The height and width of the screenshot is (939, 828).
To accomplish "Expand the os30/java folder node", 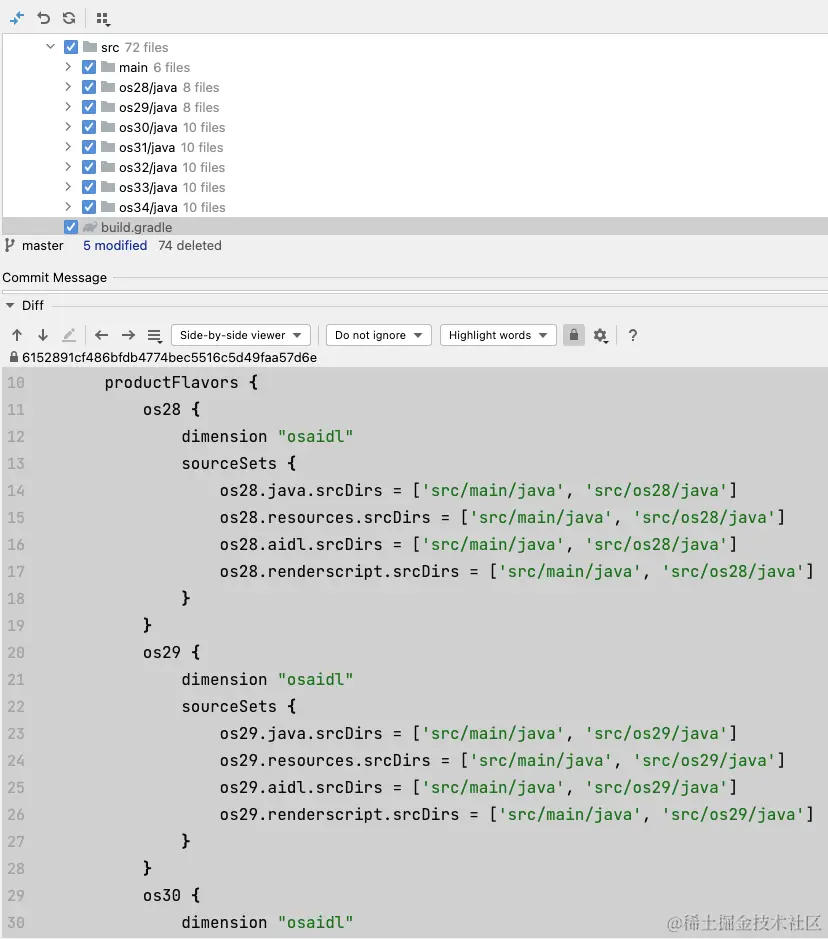I will point(68,126).
